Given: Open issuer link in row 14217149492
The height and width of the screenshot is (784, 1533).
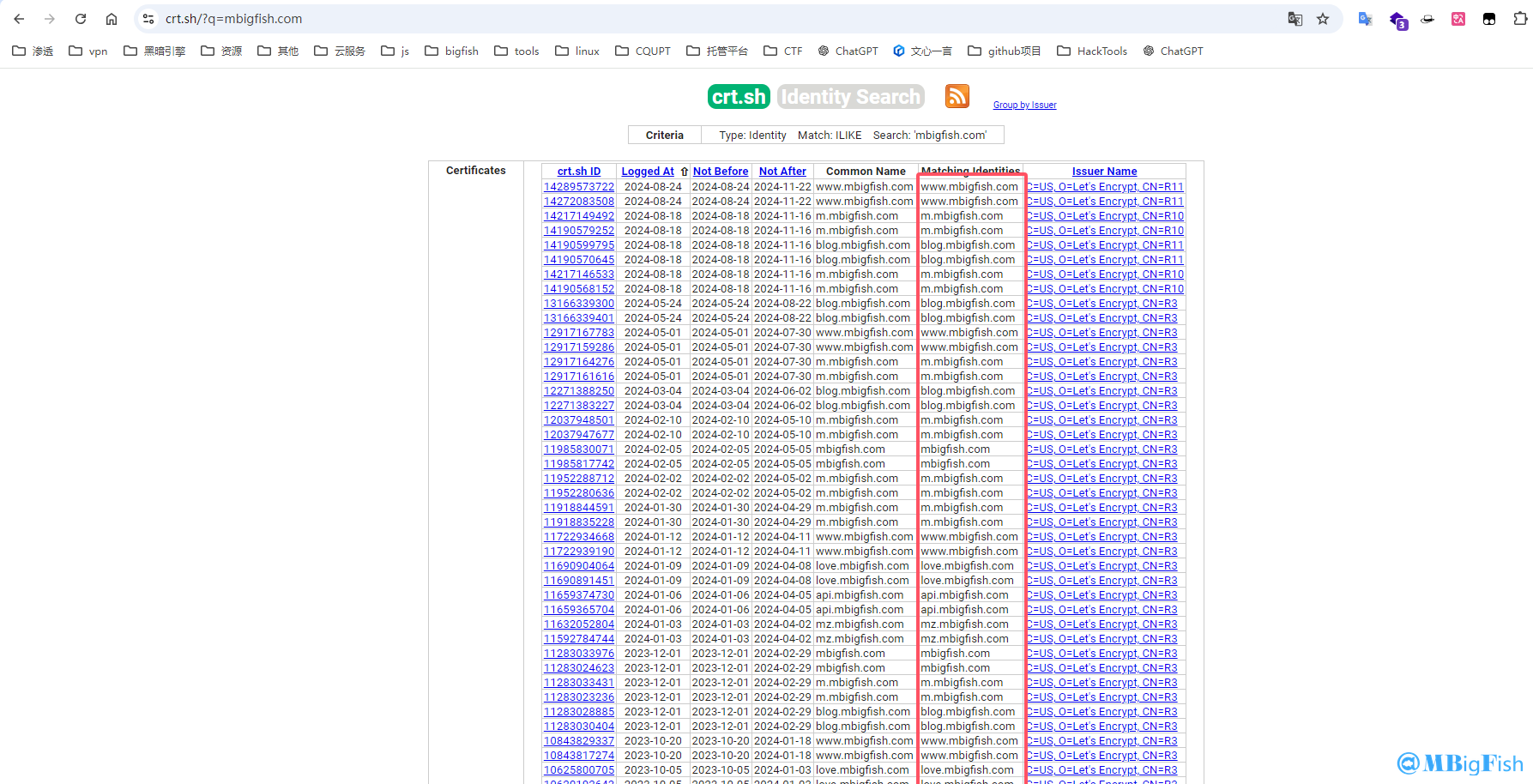Looking at the screenshot, I should tap(1105, 216).
